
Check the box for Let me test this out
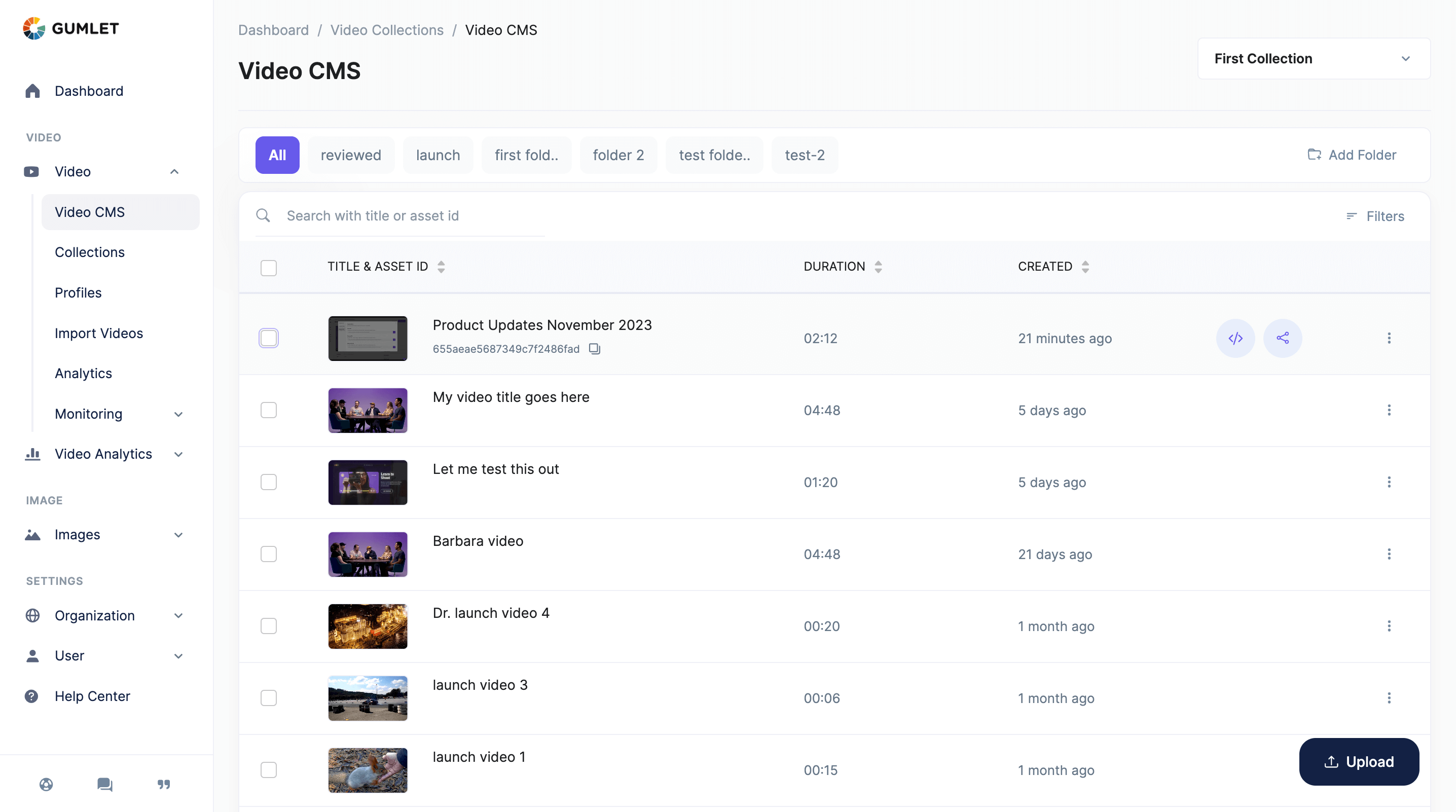269,482
